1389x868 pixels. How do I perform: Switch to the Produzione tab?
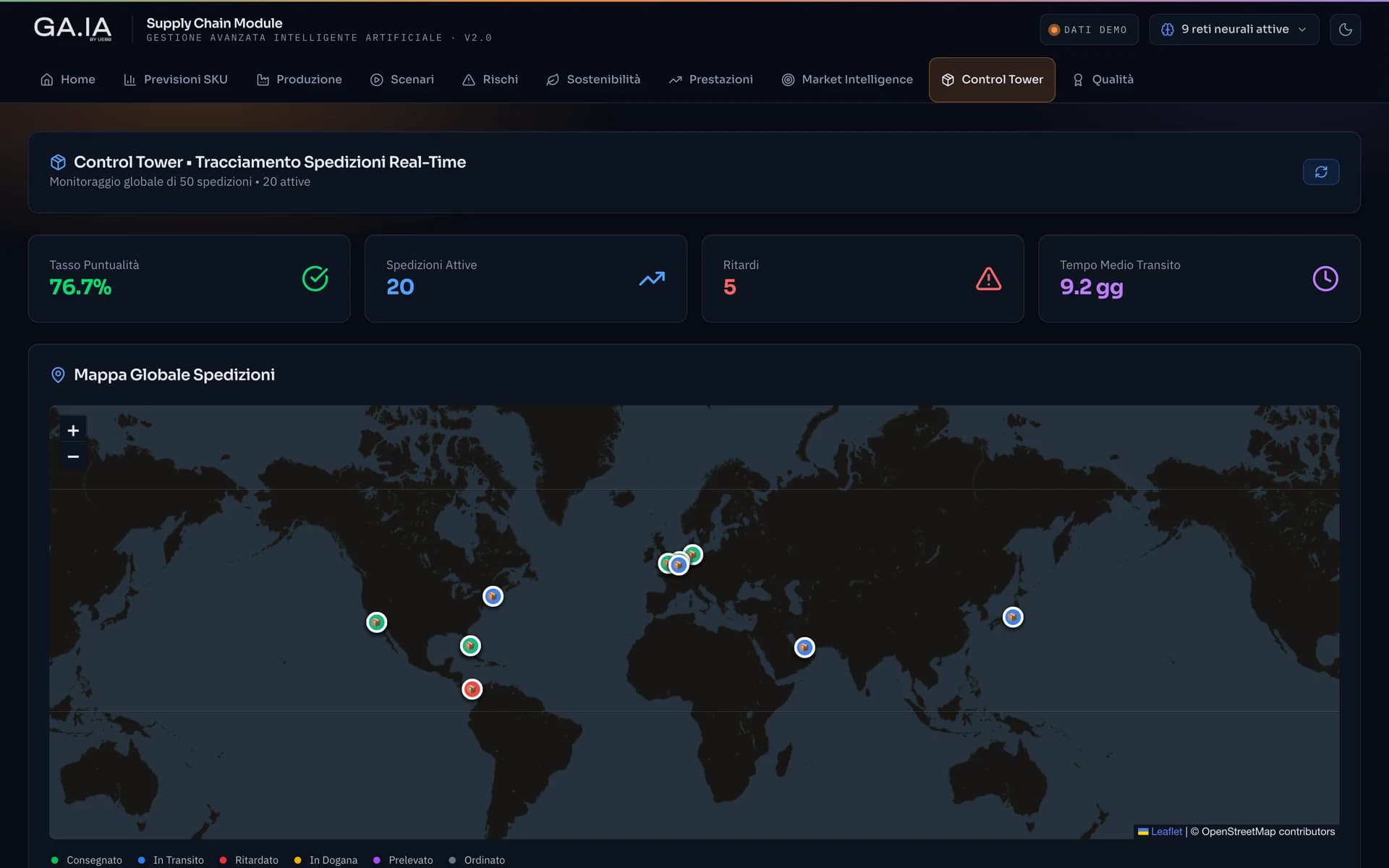299,80
